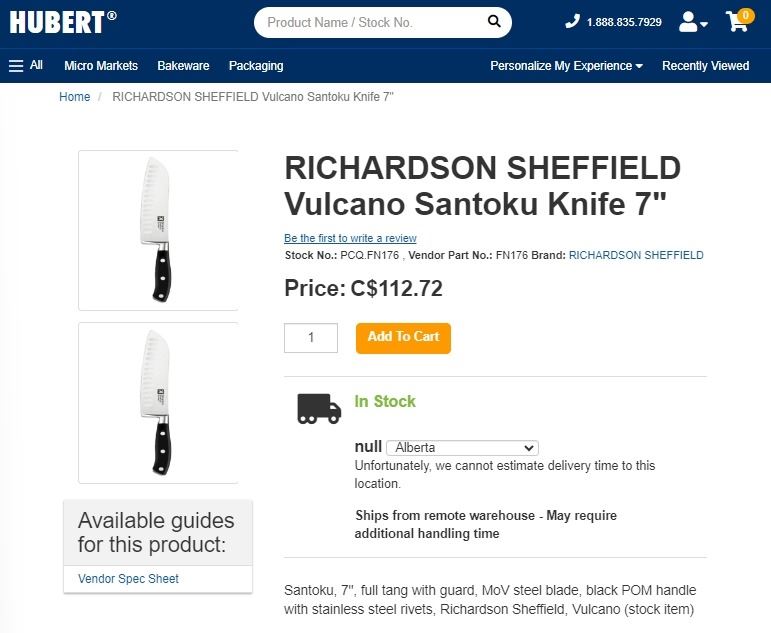Follow the RICHARDSON SHEFFIELD brand link

point(636,256)
